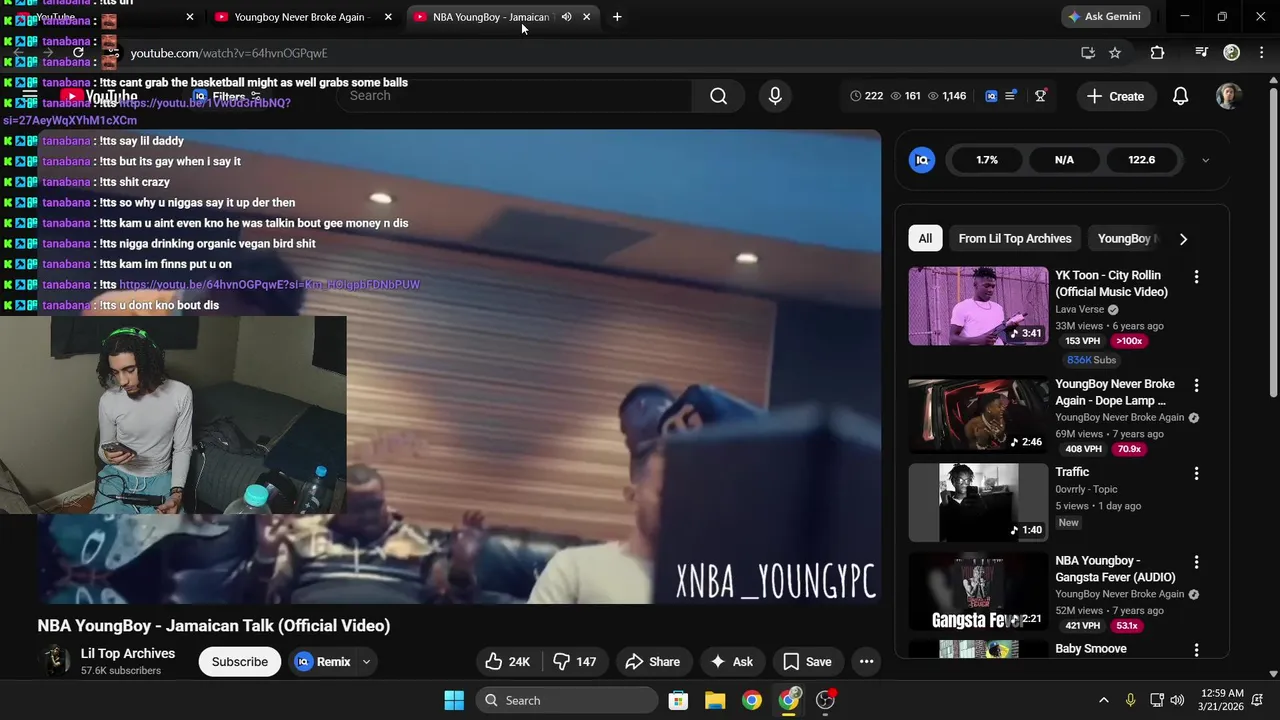This screenshot has width=1280, height=720.
Task: Open the media controls icon in Chrome toolbar
Action: [1202, 53]
